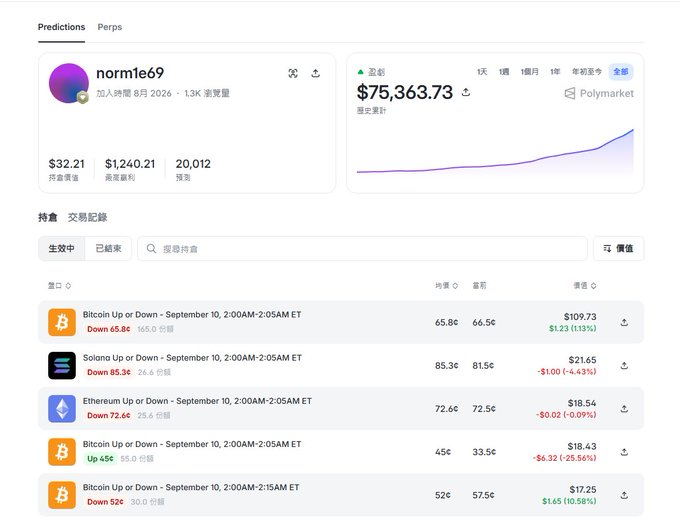Viewport: 680px width, 524px height.
Task: Click the $1,240.21 biggest win value
Action: (x=130, y=164)
